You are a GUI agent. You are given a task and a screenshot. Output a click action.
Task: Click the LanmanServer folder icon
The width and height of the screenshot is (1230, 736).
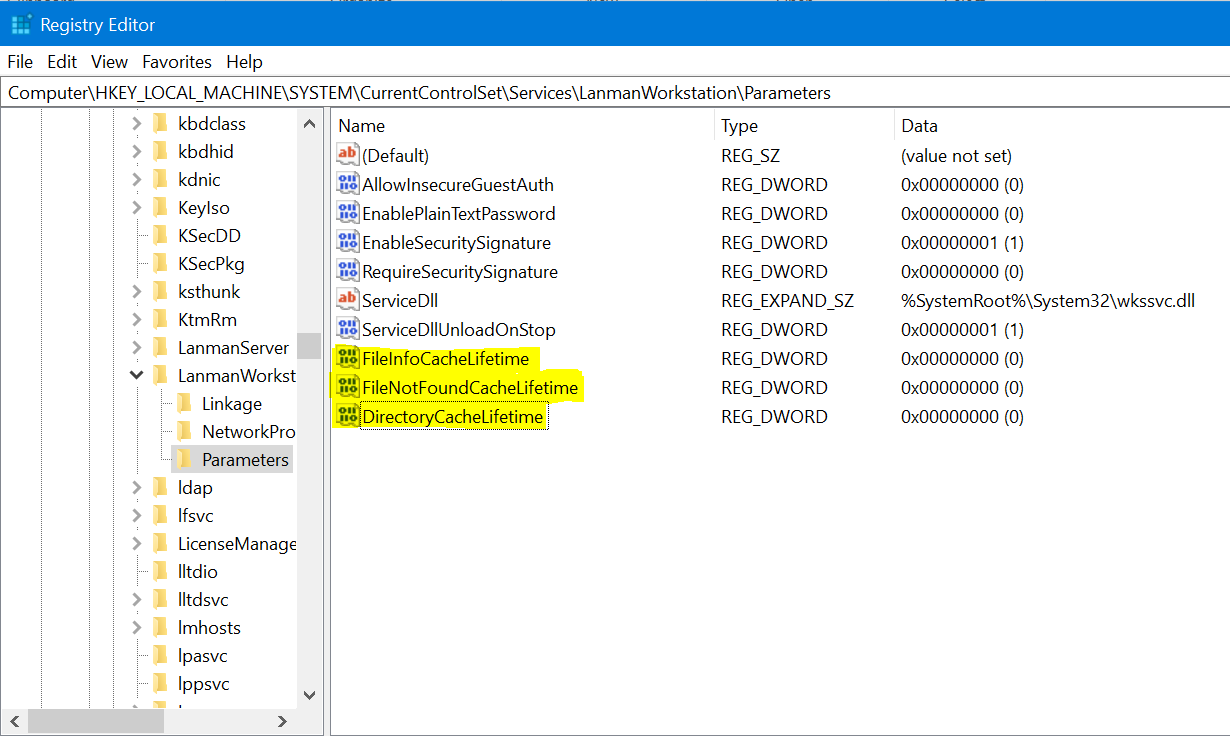click(160, 348)
